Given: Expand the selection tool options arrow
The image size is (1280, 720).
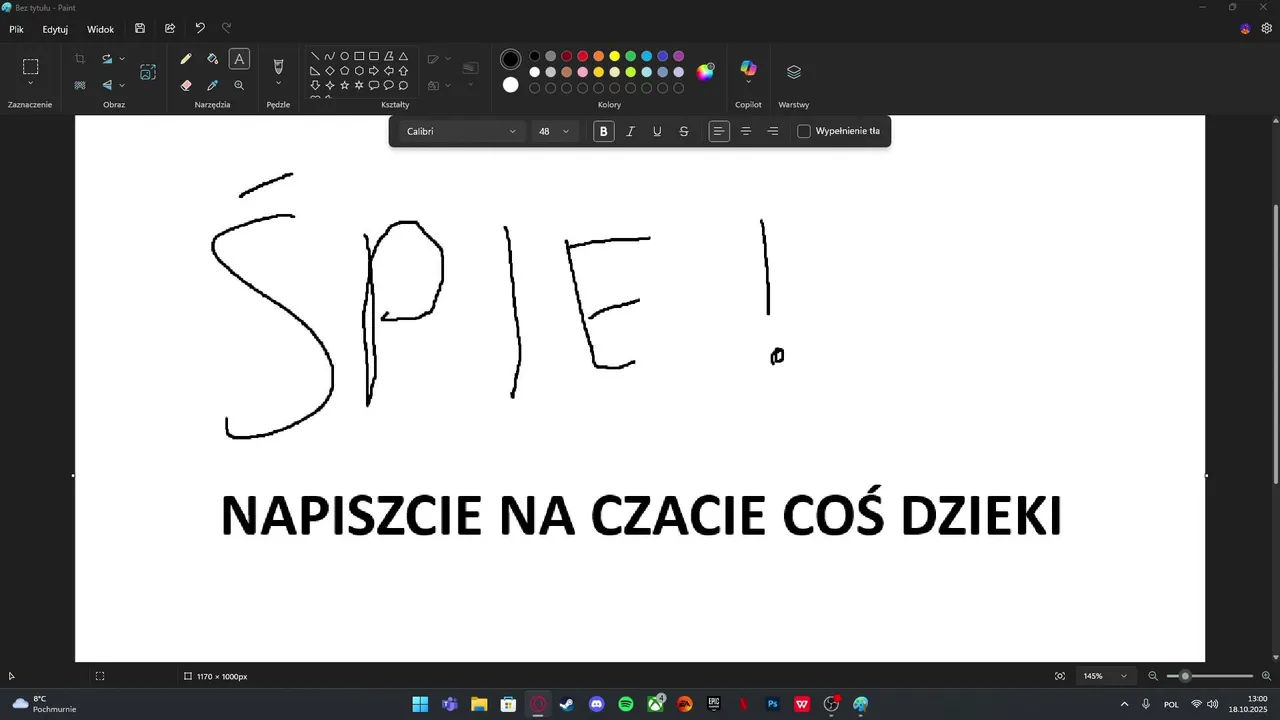Looking at the screenshot, I should point(31,83).
